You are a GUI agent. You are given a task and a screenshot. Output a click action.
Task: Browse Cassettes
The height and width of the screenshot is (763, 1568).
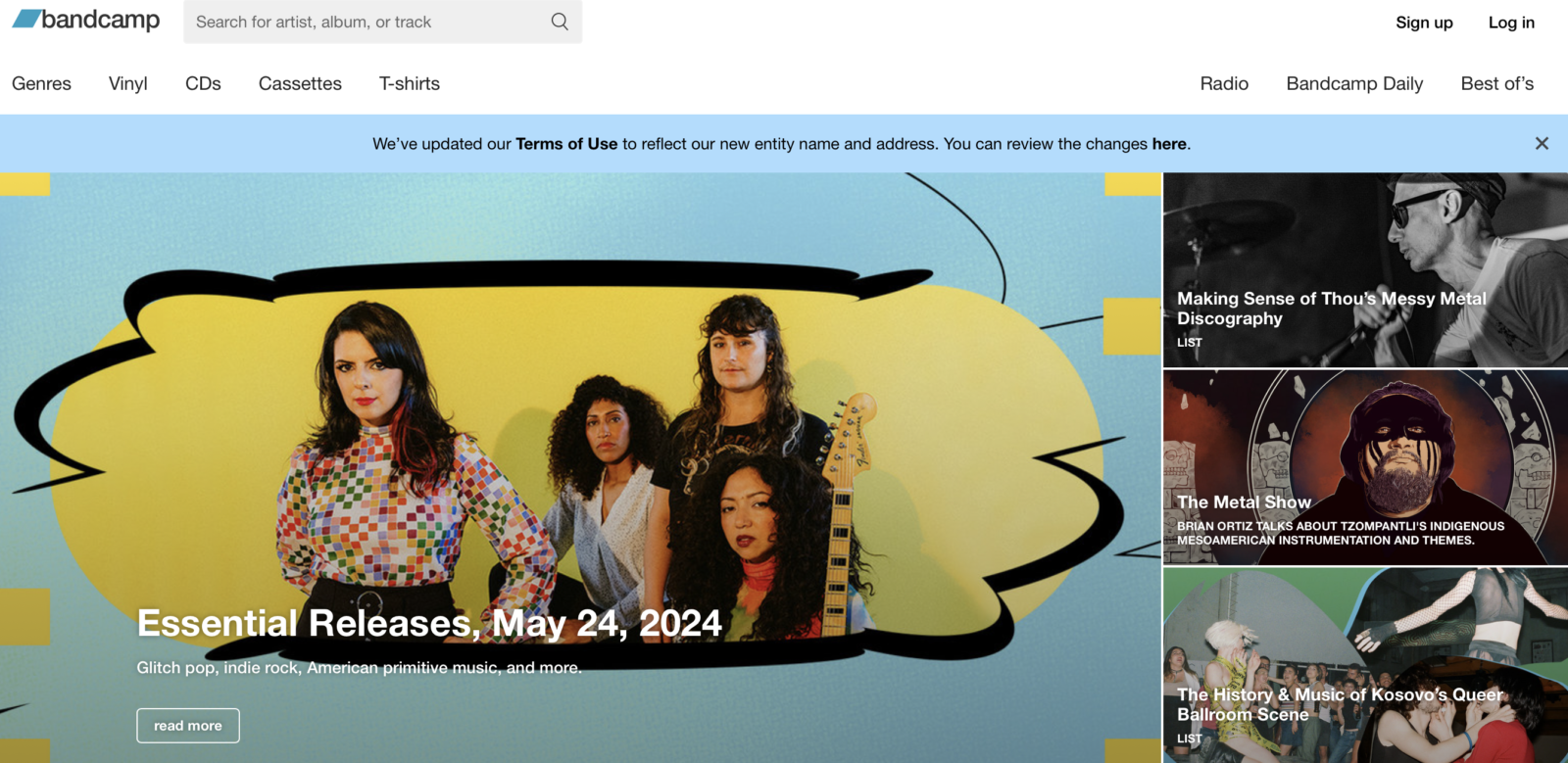(300, 84)
